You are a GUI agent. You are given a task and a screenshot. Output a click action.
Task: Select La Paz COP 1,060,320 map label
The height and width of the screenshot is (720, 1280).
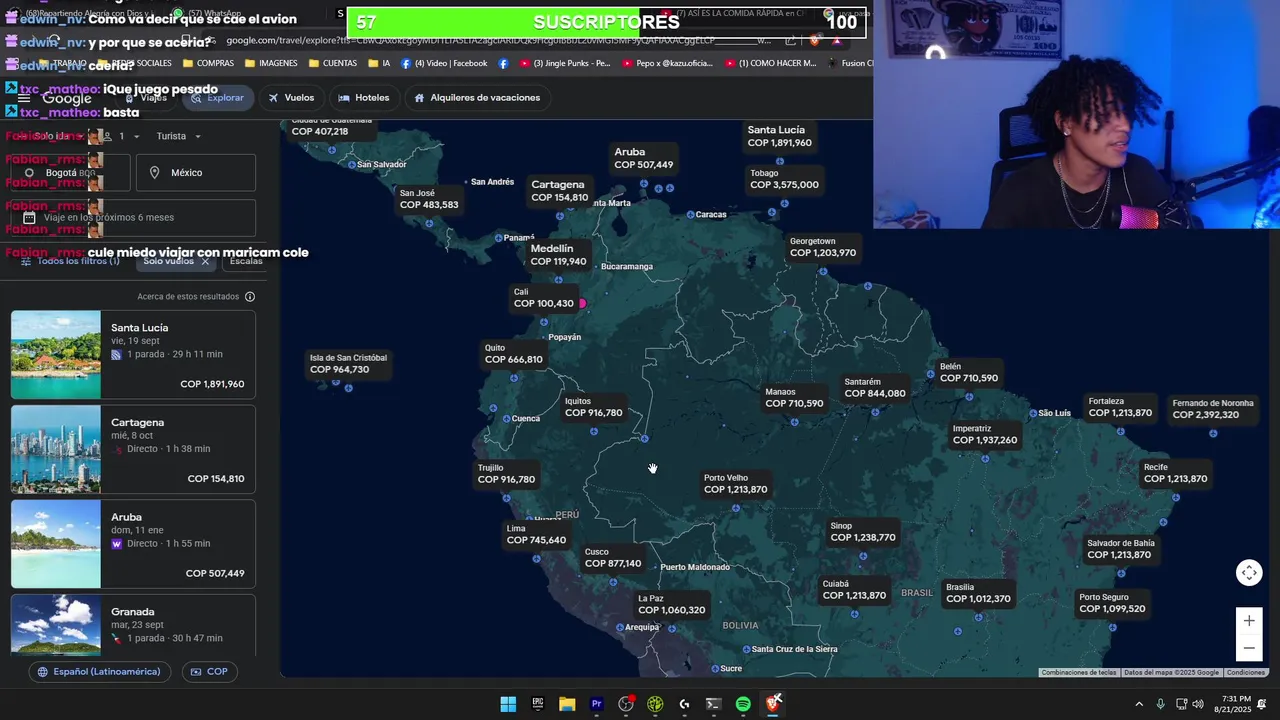tap(671, 604)
